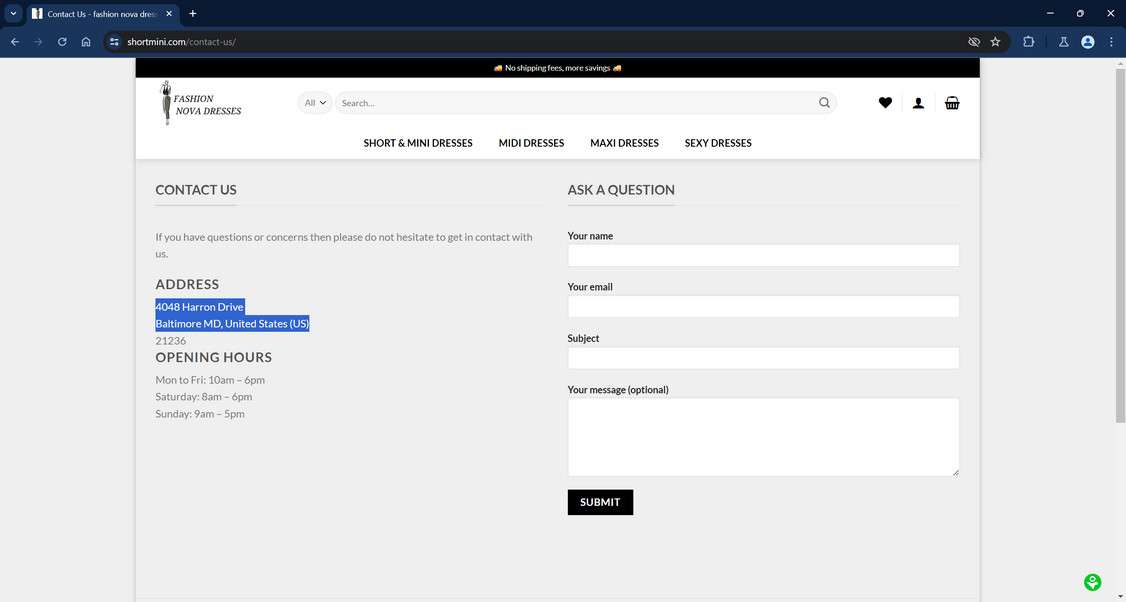Viewport: 1126px width, 602px height.
Task: Click the Saturday: 8am – 6pm text
Action: [x=204, y=397]
